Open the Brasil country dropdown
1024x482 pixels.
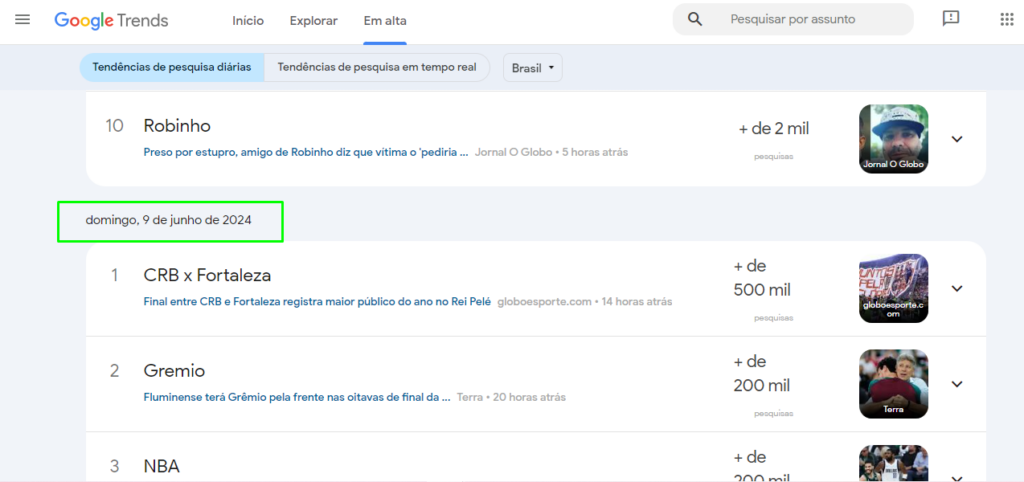coord(533,68)
